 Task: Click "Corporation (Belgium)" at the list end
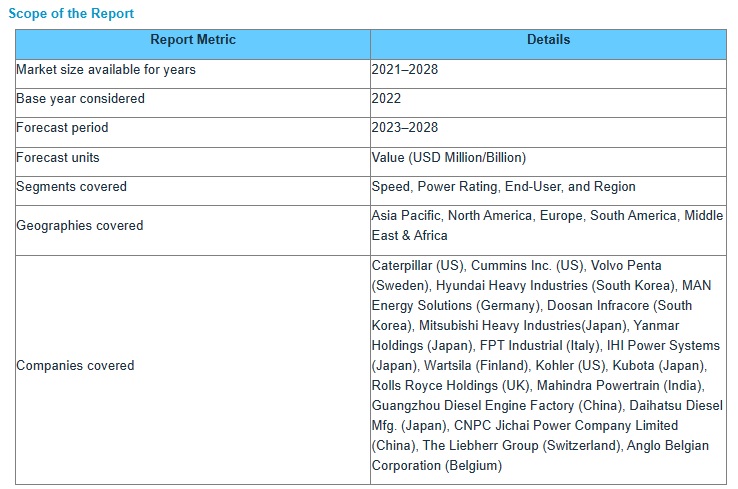pyautogui.click(x=436, y=466)
